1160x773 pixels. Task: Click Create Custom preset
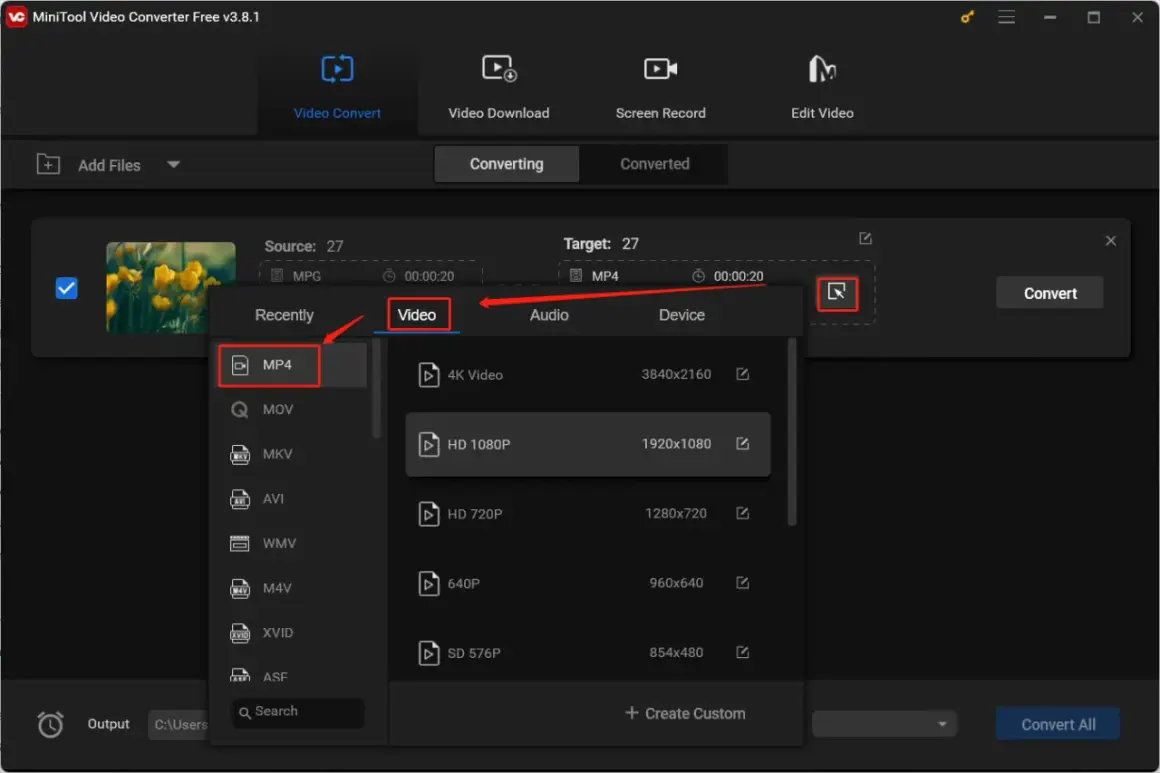[685, 713]
